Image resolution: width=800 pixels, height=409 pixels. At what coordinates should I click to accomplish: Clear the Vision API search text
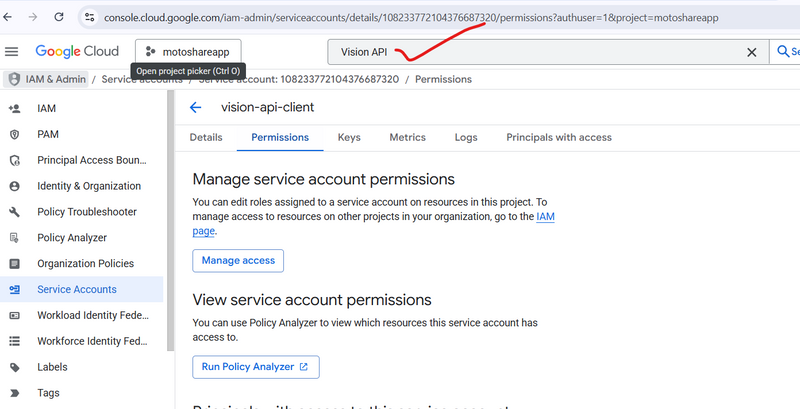click(752, 52)
